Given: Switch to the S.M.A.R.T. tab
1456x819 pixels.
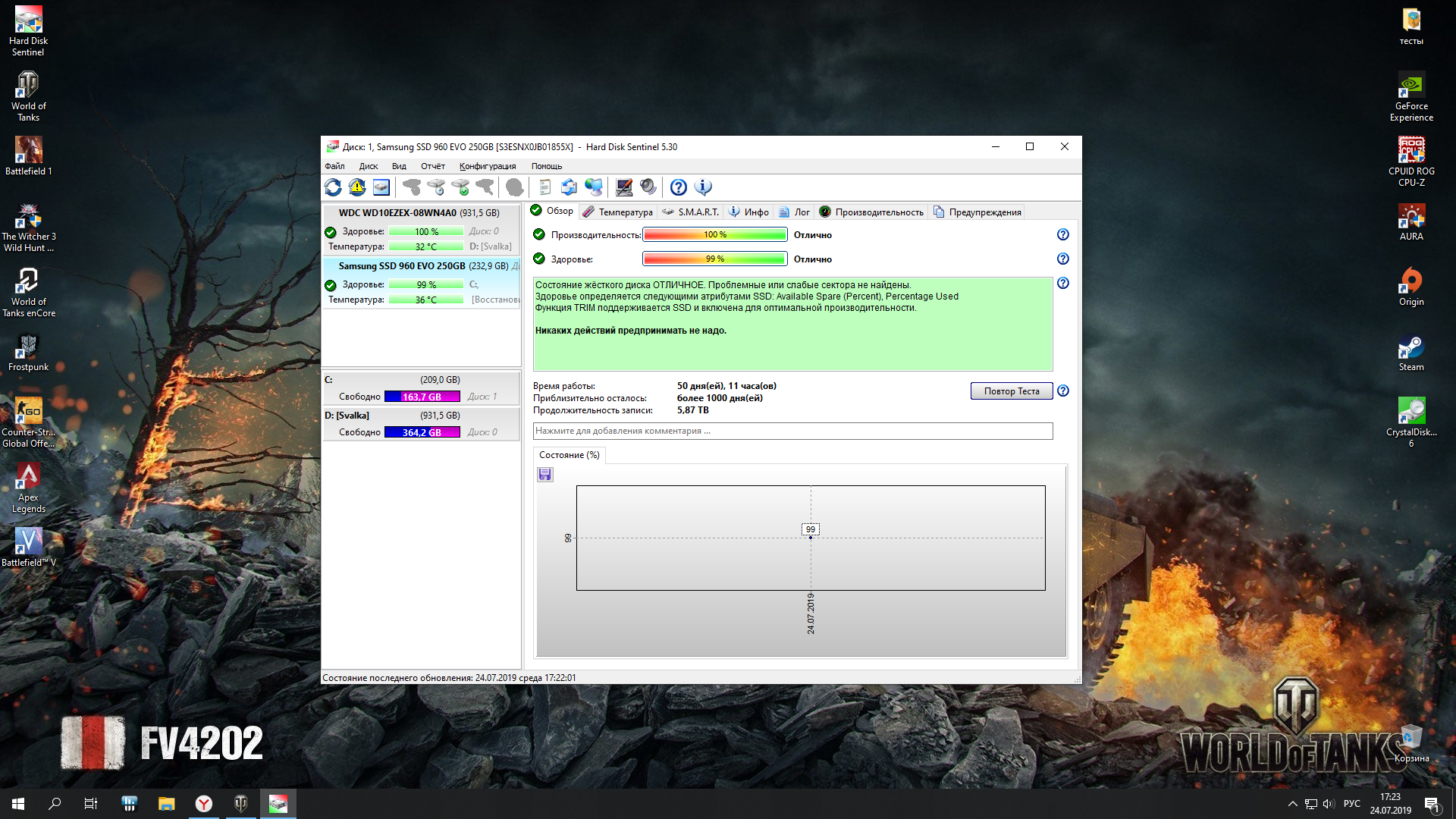Looking at the screenshot, I should pos(690,212).
